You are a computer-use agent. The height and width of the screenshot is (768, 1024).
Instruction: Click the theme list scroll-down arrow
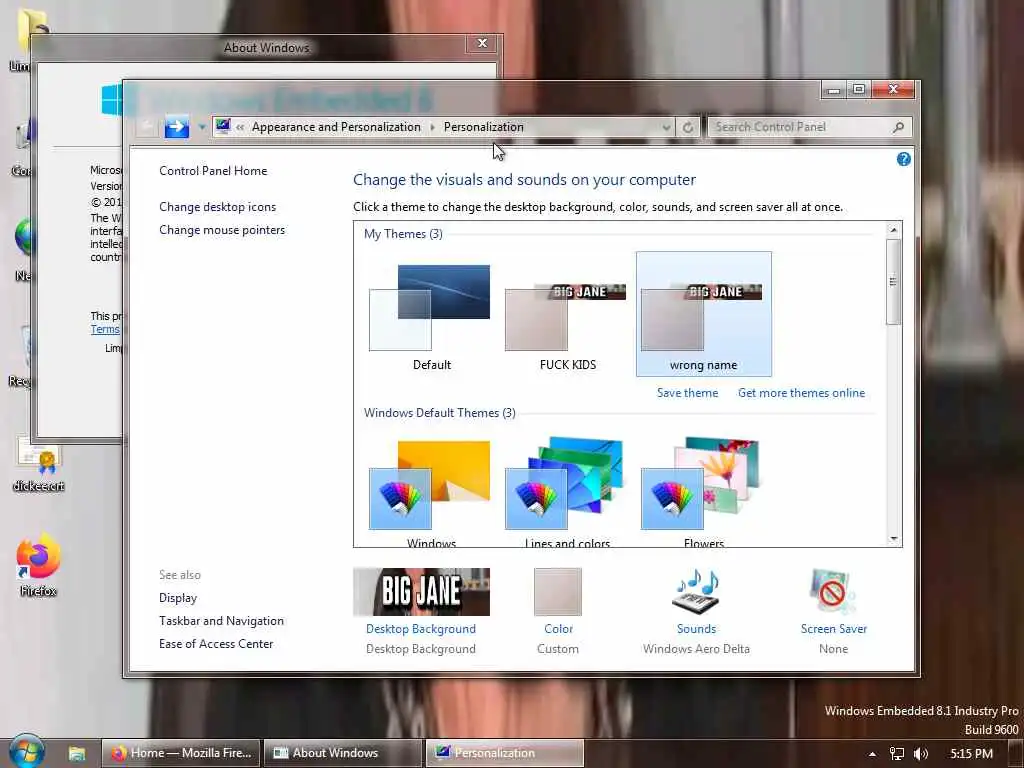(893, 539)
